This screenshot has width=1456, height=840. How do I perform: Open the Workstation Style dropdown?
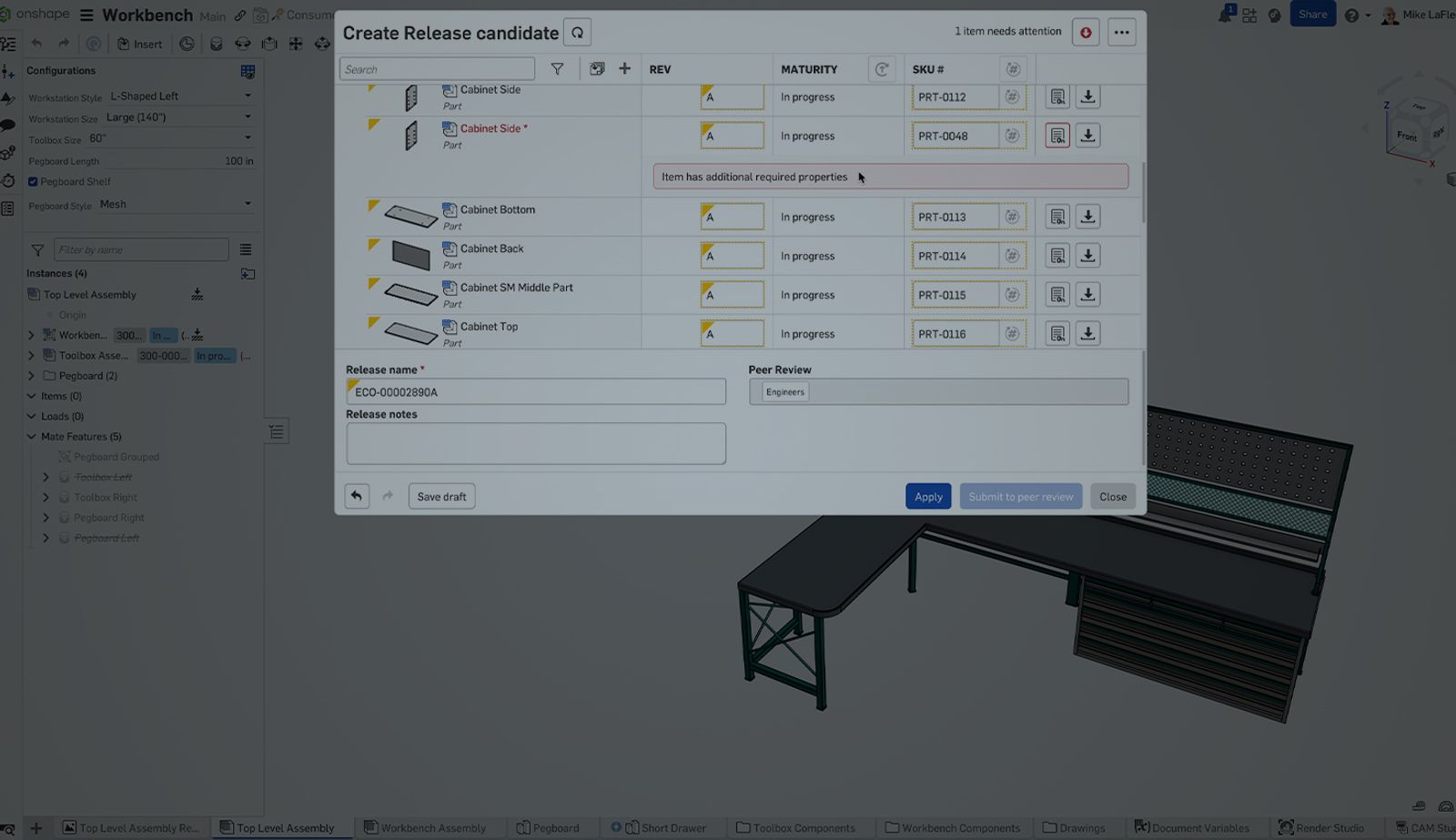point(178,96)
